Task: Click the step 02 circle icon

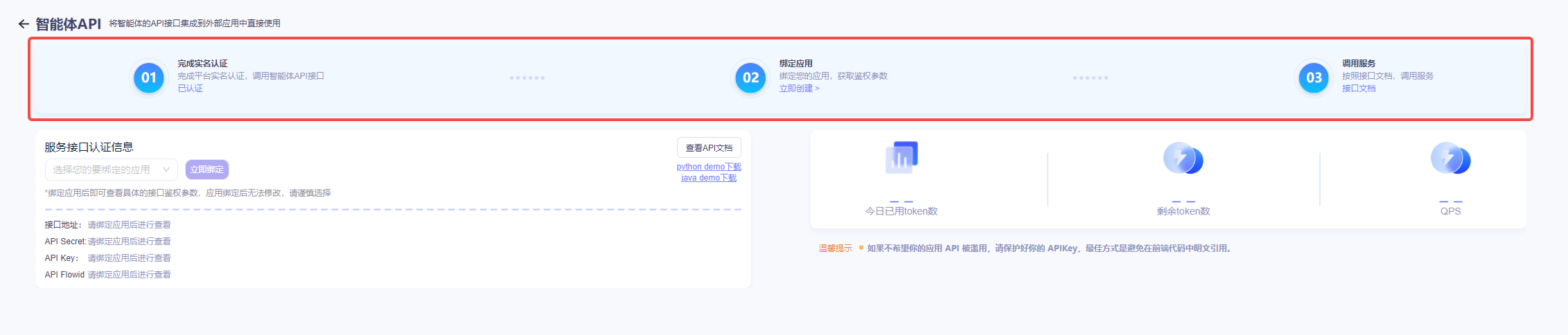Action: pyautogui.click(x=750, y=78)
